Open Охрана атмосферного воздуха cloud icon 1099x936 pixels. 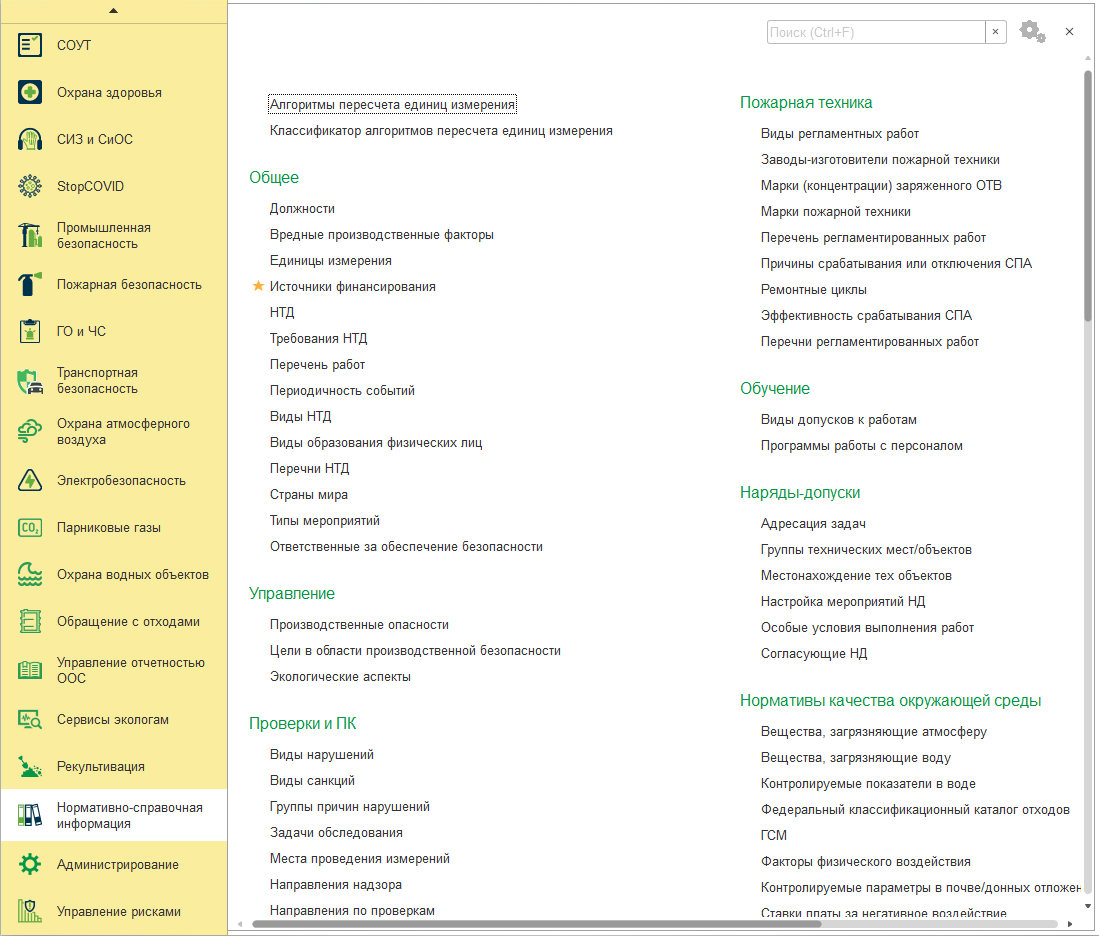click(29, 432)
